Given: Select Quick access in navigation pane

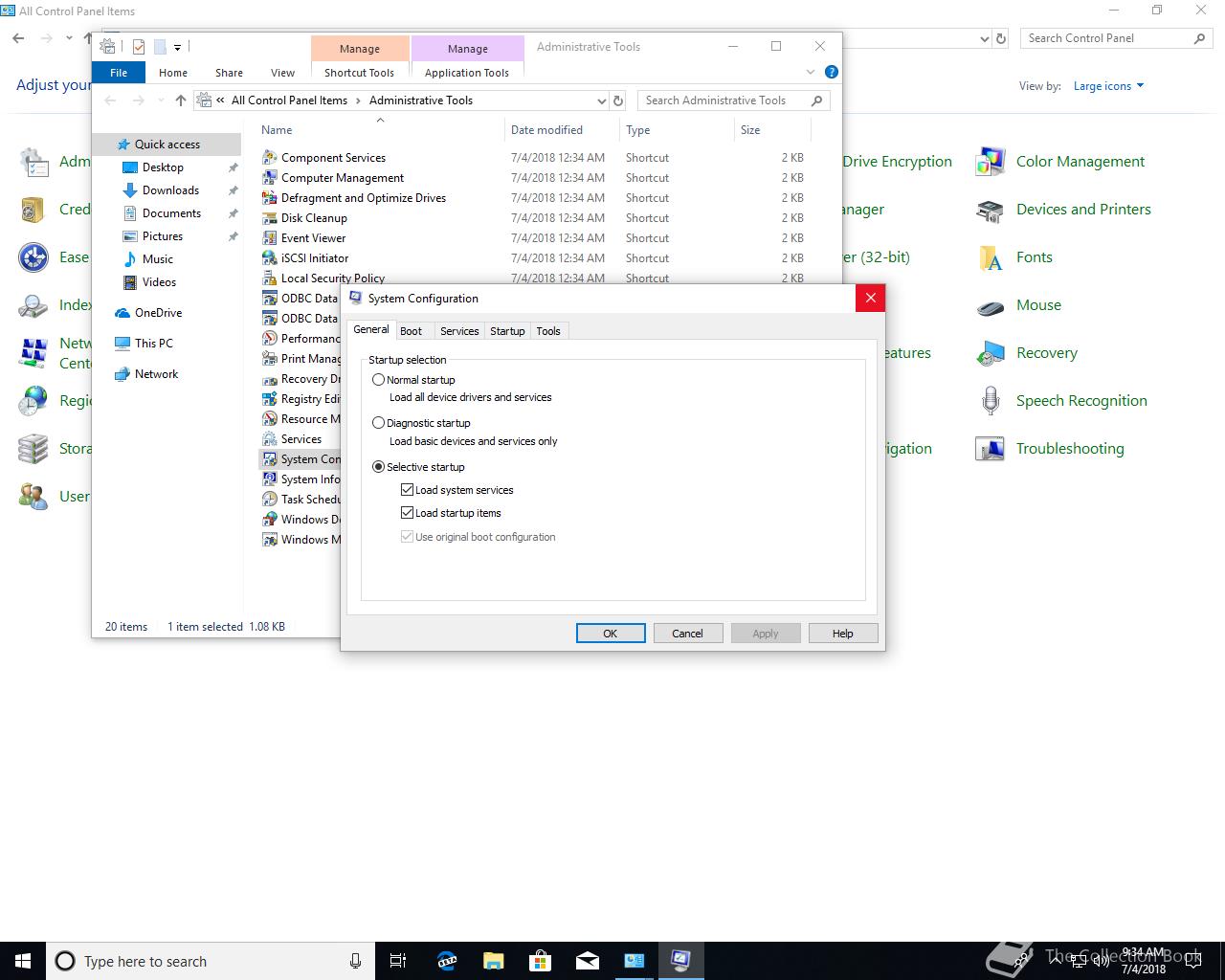Looking at the screenshot, I should [x=167, y=145].
